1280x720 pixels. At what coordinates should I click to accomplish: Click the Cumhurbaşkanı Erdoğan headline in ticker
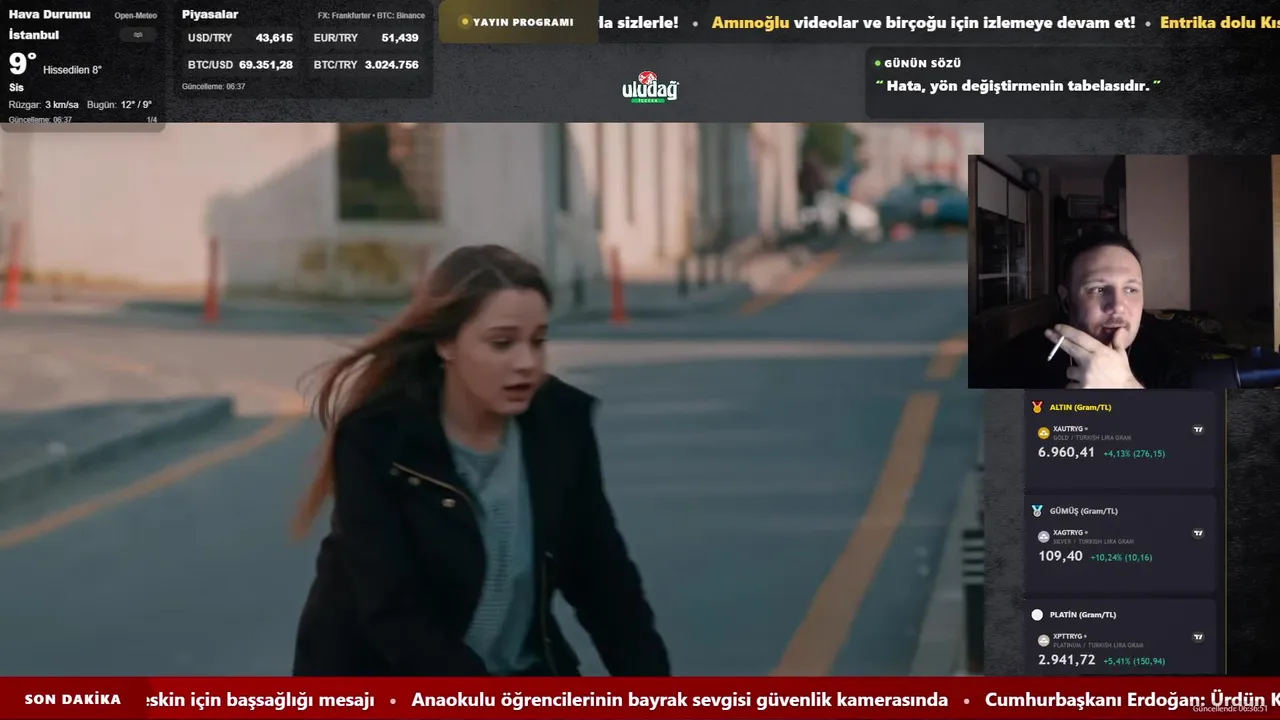(x=1132, y=700)
